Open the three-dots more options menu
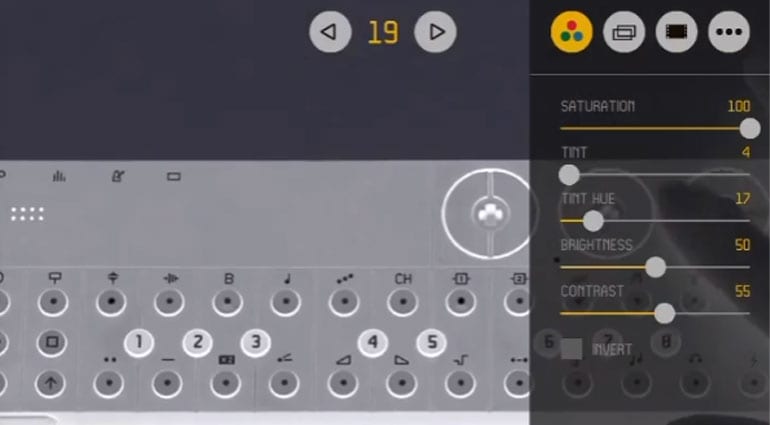Screen dimensions: 770x425 point(729,32)
